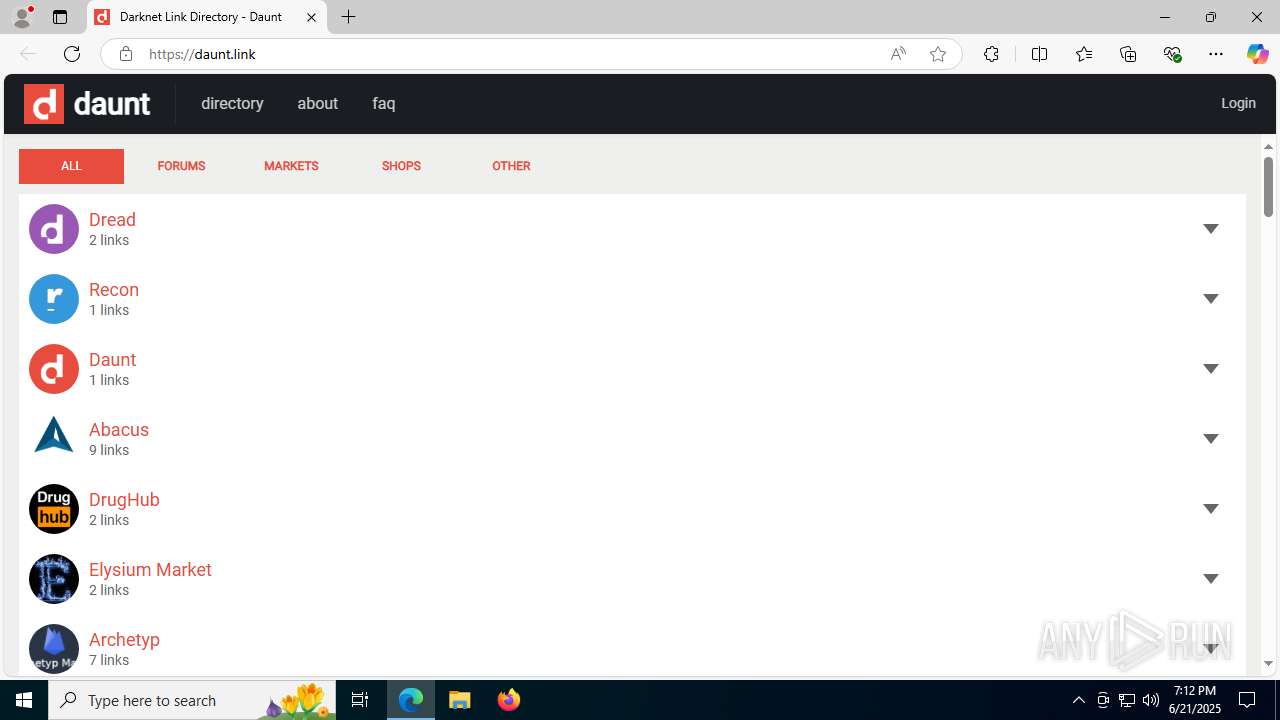Viewport: 1280px width, 720px height.
Task: Click the Elysium Market logo icon
Action: [x=54, y=579]
